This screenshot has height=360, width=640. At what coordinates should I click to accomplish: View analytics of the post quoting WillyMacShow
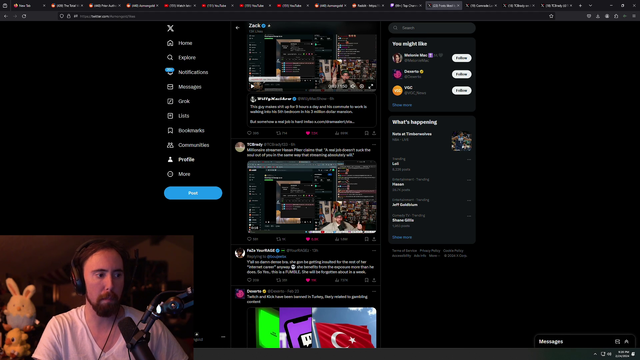337,133
